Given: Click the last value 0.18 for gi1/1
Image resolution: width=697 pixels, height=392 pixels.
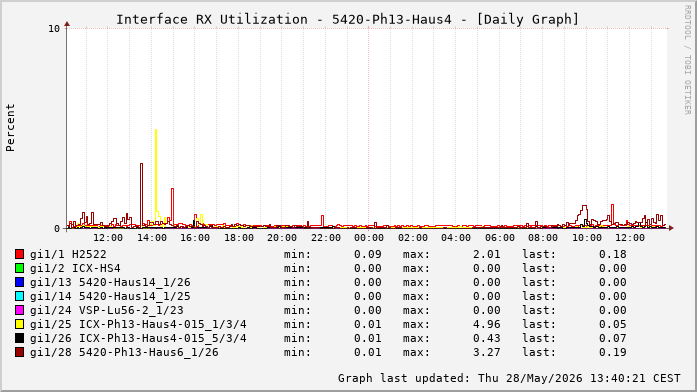Looking at the screenshot, I should [x=613, y=254].
